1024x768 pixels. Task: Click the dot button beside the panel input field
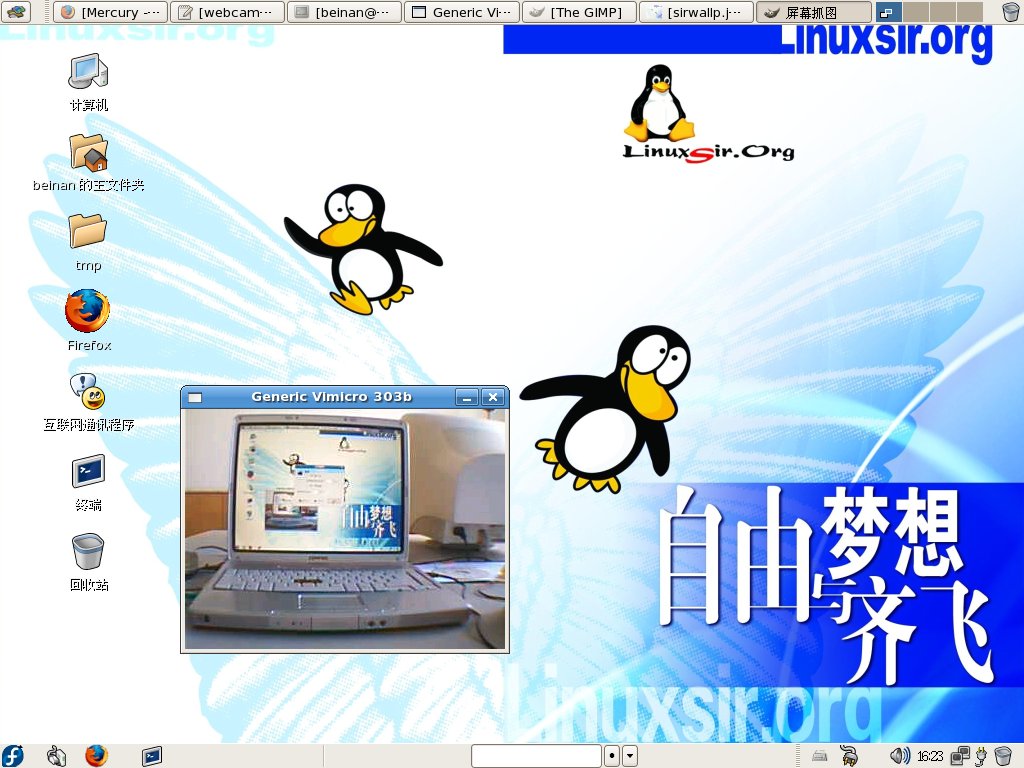click(x=612, y=756)
